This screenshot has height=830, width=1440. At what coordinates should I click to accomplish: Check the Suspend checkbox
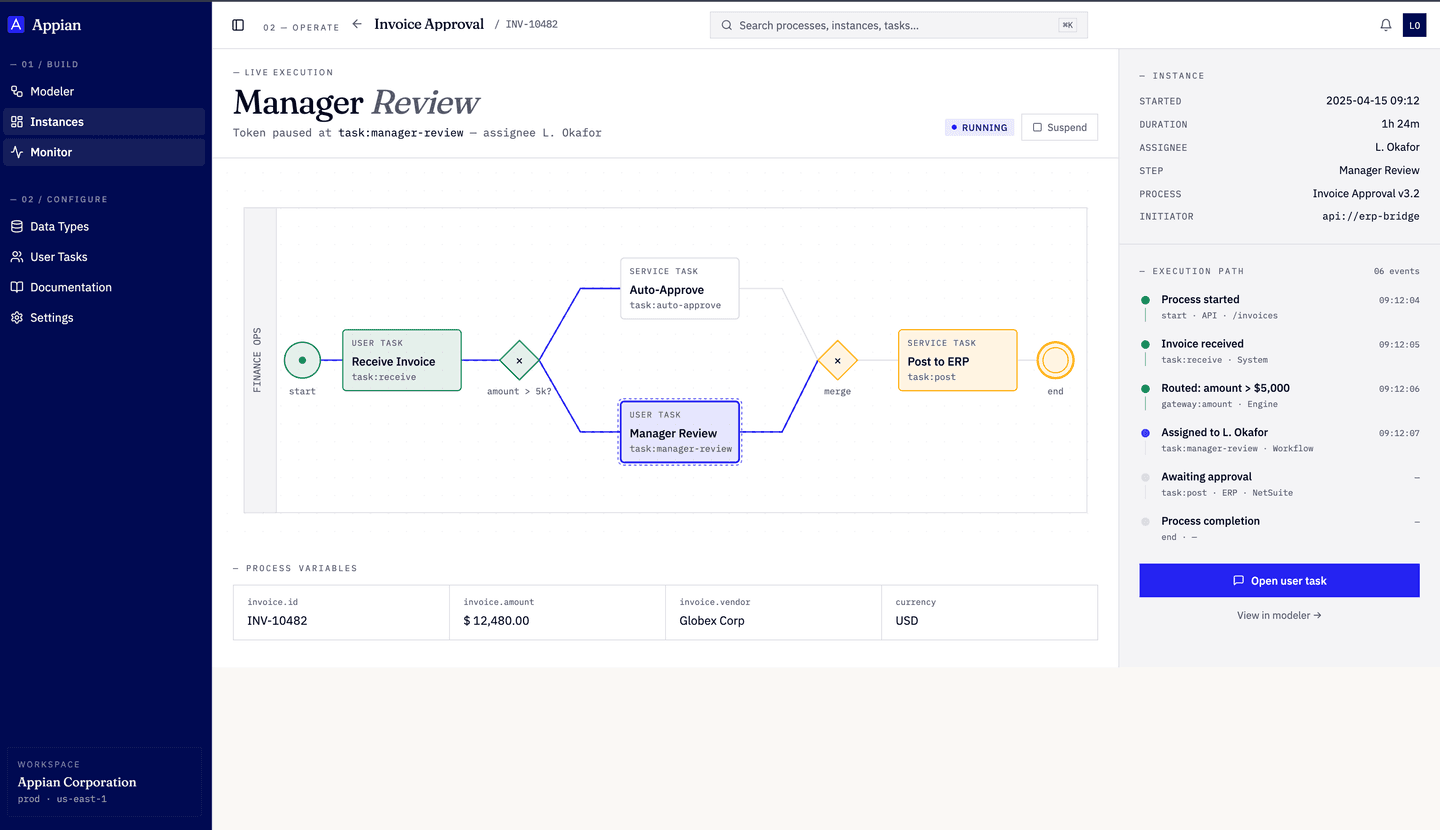tap(1040, 127)
